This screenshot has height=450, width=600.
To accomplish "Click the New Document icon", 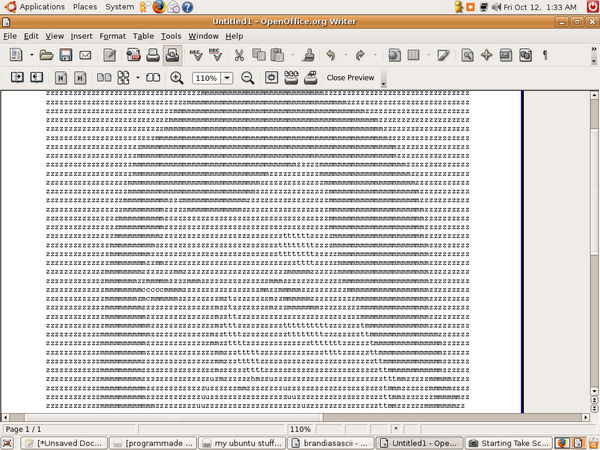I will (16, 55).
